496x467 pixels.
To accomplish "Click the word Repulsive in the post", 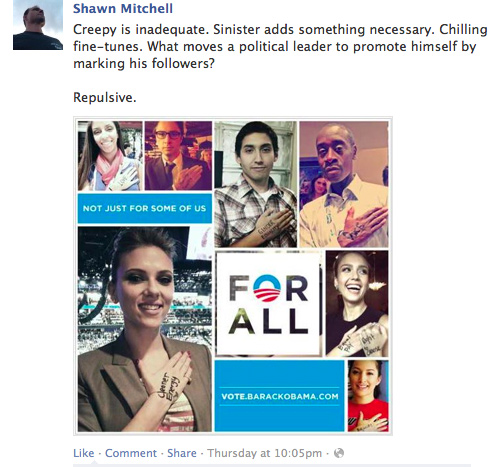I will click(105, 98).
